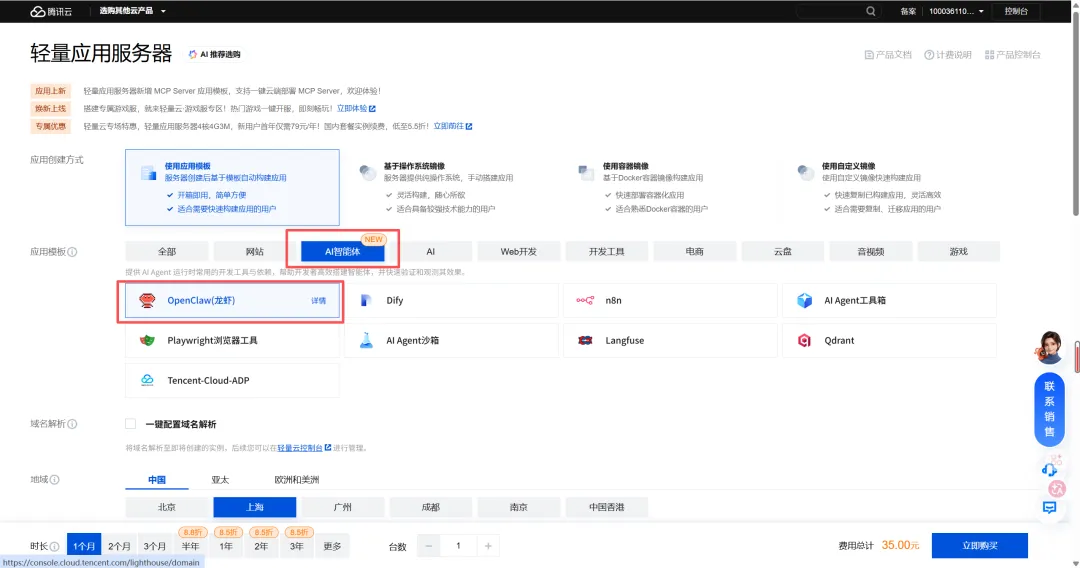Click info icon next to 时长
This screenshot has height=568, width=1080.
(54, 547)
